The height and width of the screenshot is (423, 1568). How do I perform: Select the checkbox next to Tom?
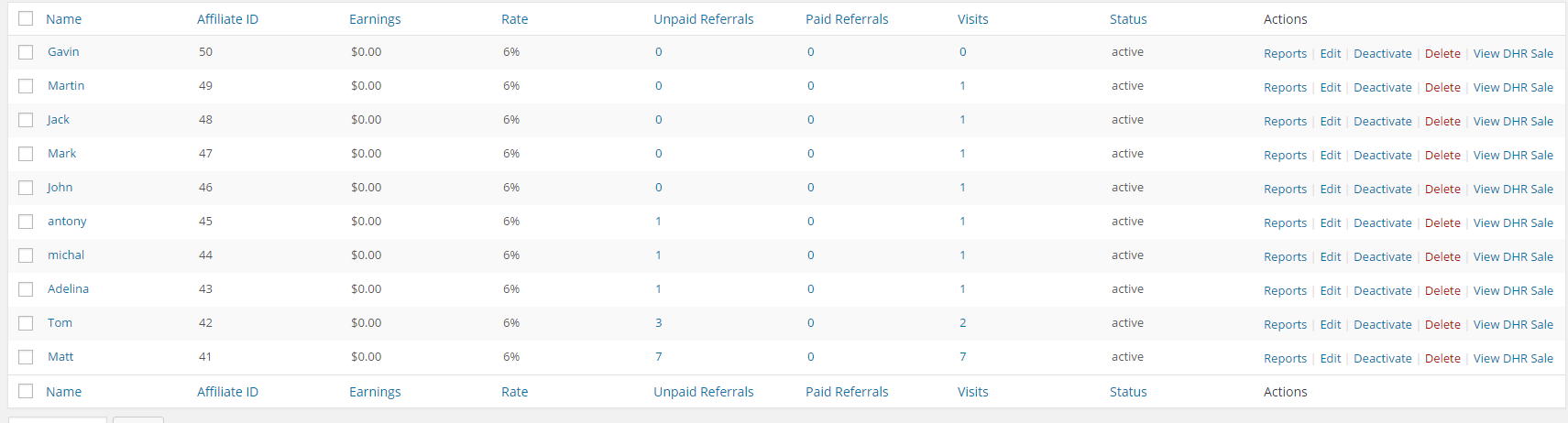point(26,323)
